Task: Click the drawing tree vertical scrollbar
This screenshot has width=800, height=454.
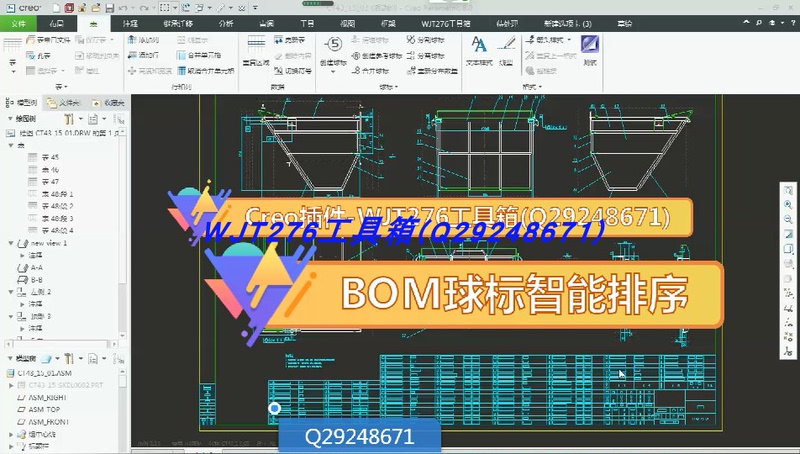Action: (x=123, y=234)
